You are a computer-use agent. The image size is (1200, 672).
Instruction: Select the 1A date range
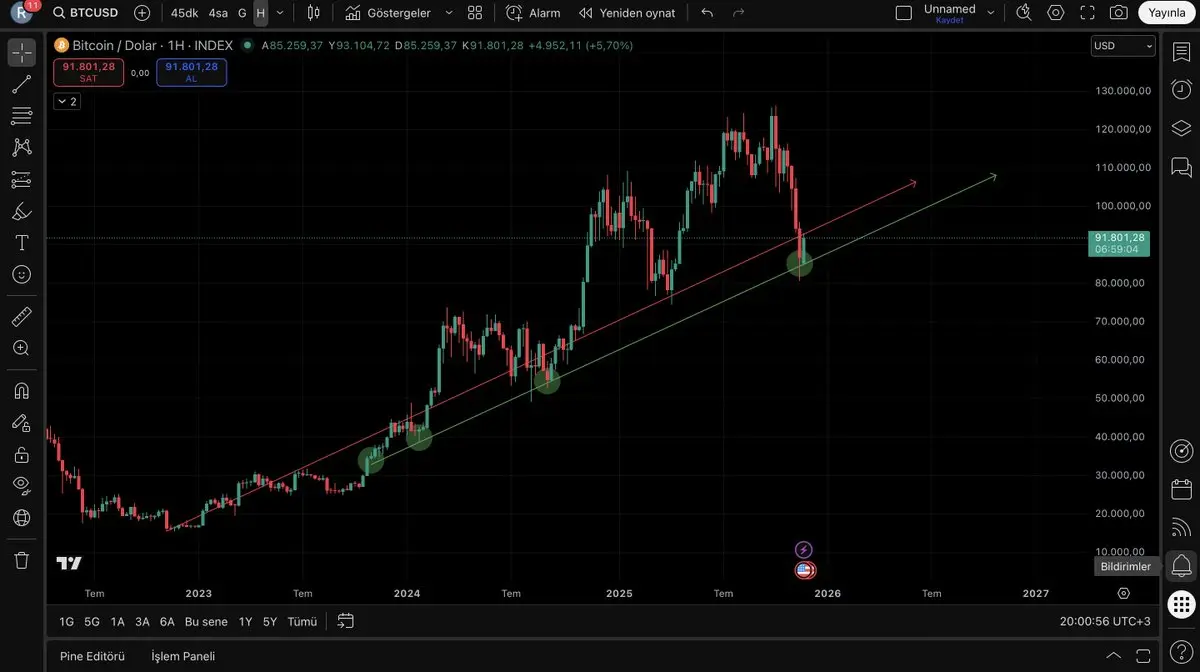coord(117,621)
